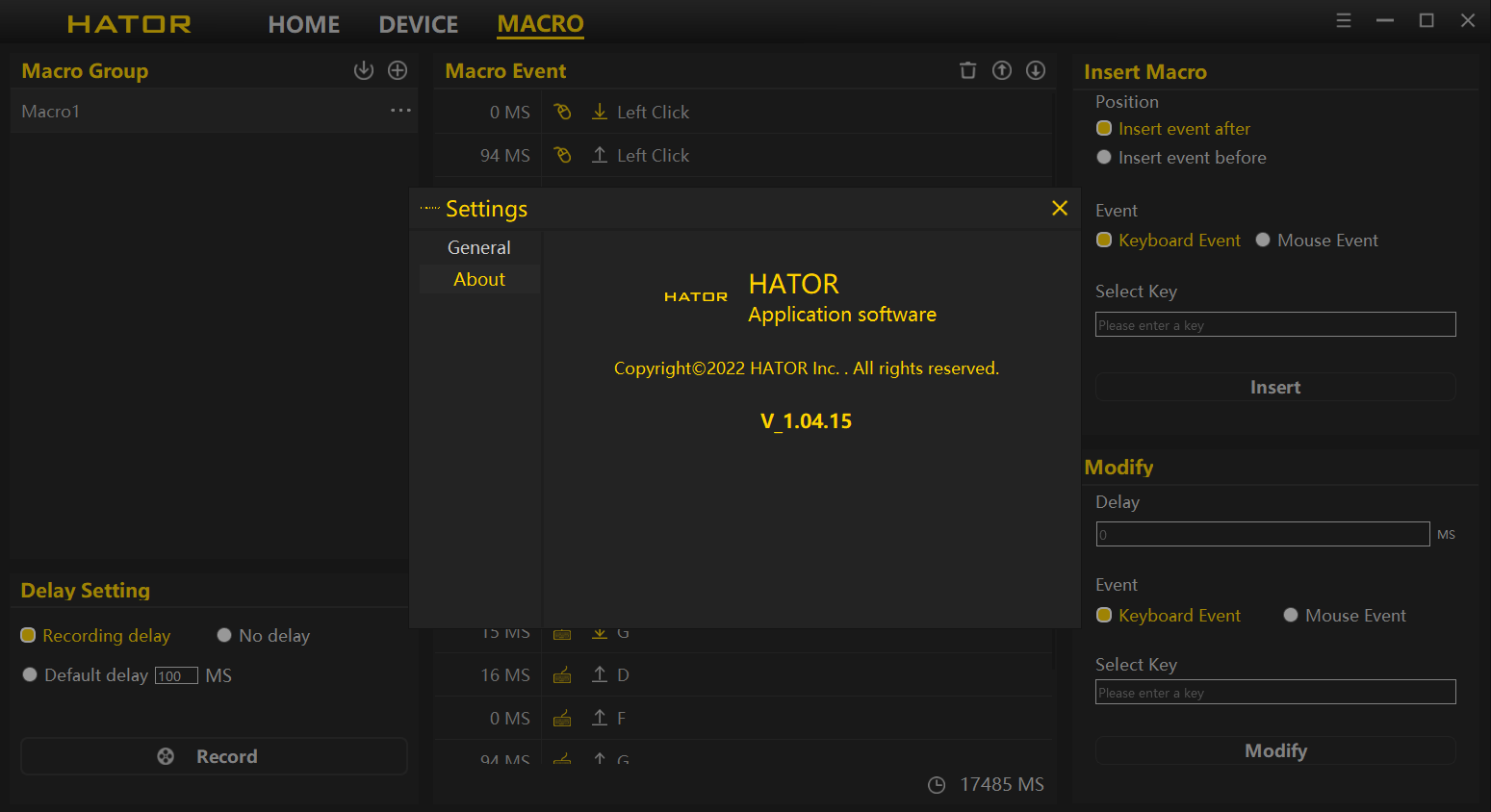Viewport: 1491px width, 812px height.
Task: Open General settings section
Action: [x=479, y=247]
